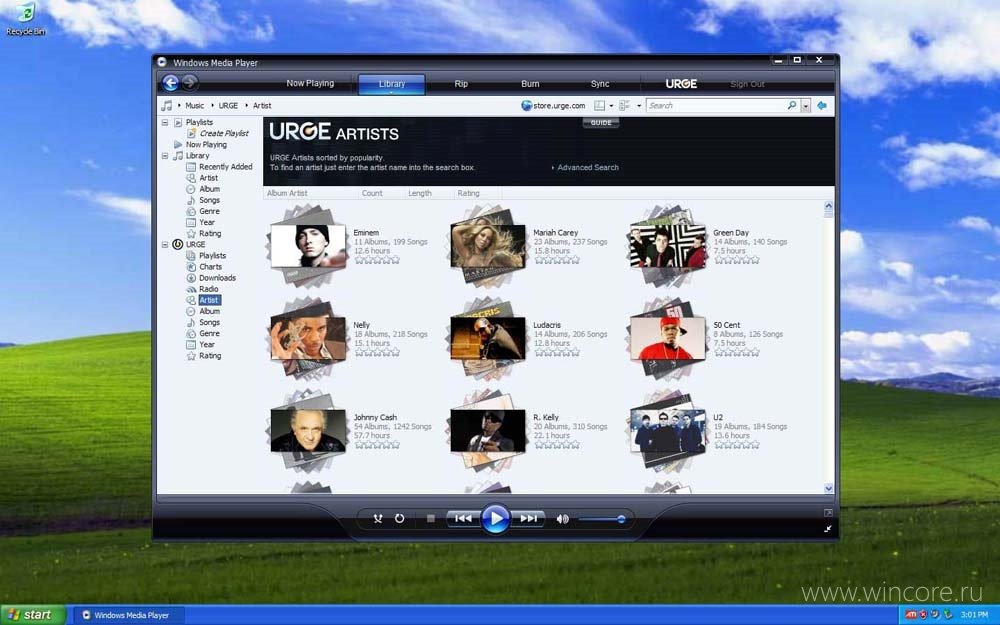Click the search magnifier icon
The height and width of the screenshot is (625, 1000).
(x=791, y=105)
